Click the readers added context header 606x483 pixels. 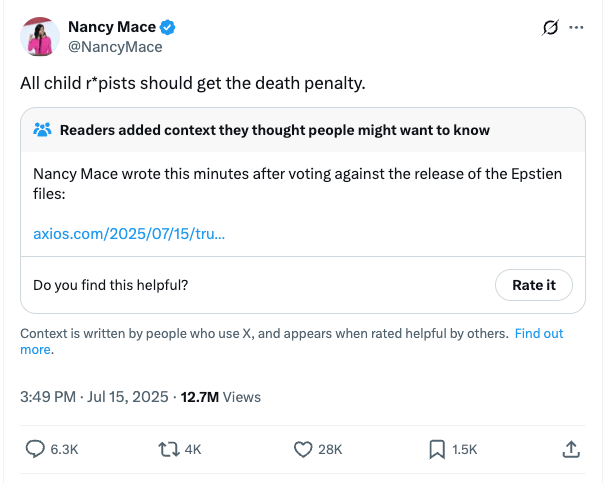pos(274,130)
